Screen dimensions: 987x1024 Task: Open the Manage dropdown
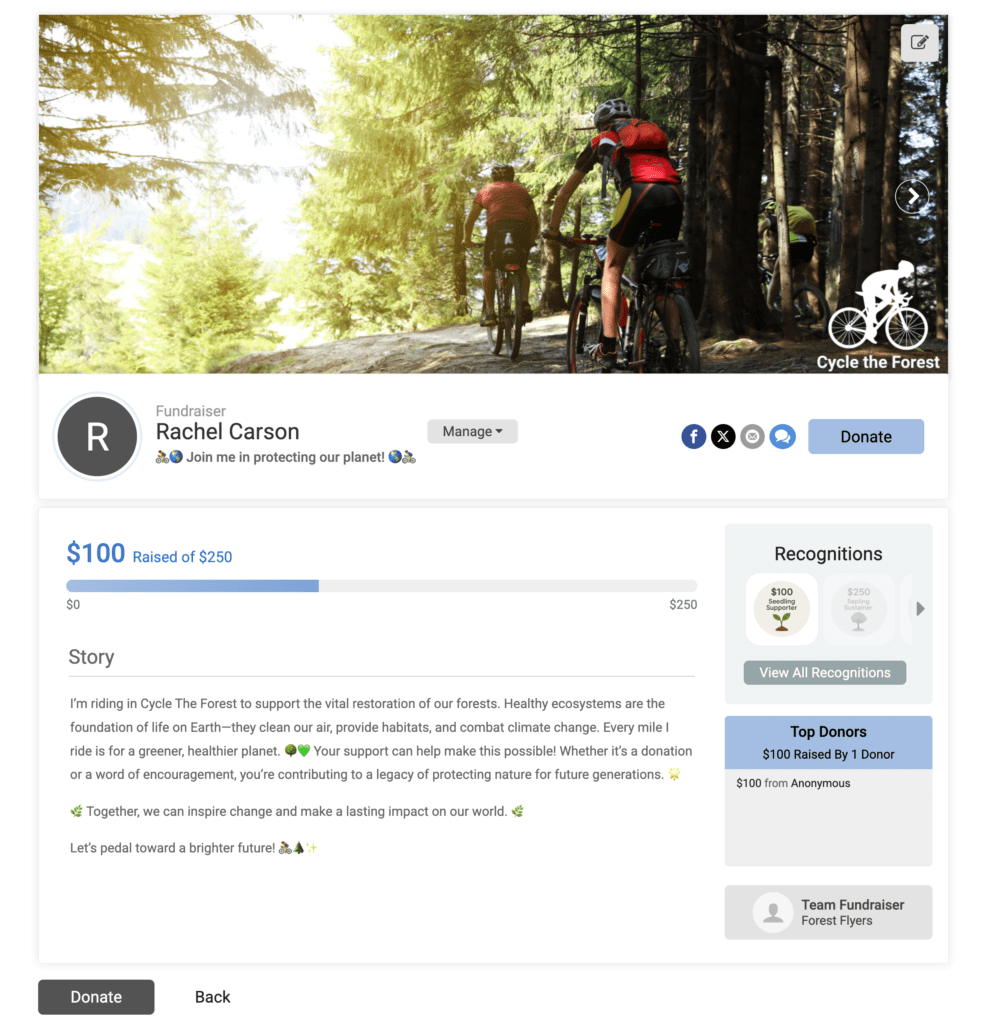(472, 432)
